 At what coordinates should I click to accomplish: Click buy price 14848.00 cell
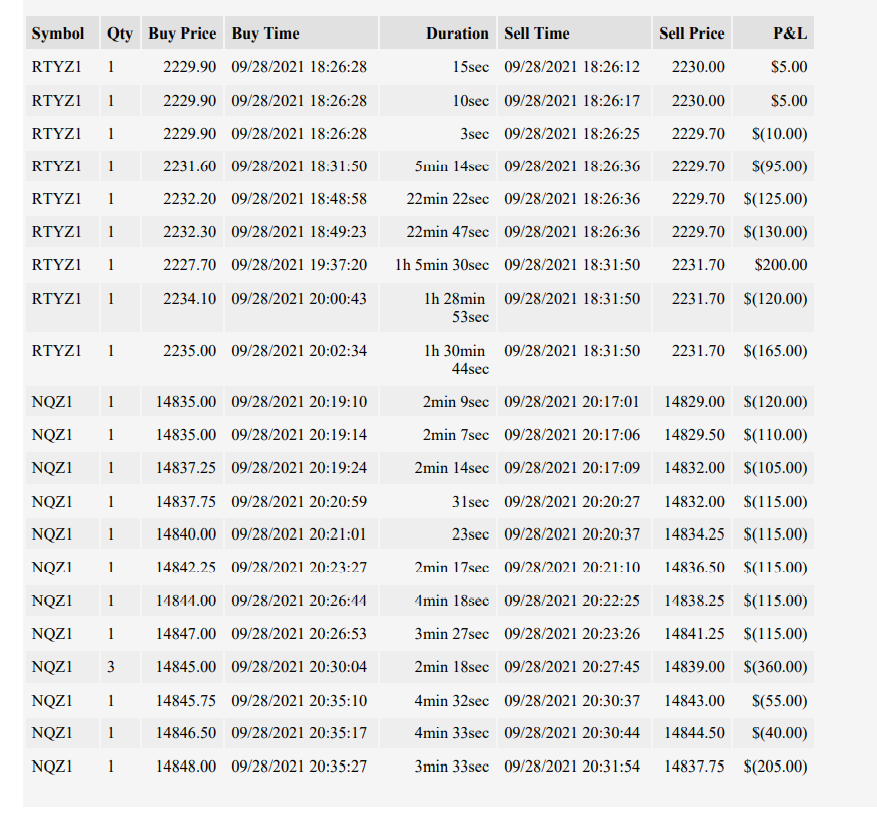[x=182, y=766]
